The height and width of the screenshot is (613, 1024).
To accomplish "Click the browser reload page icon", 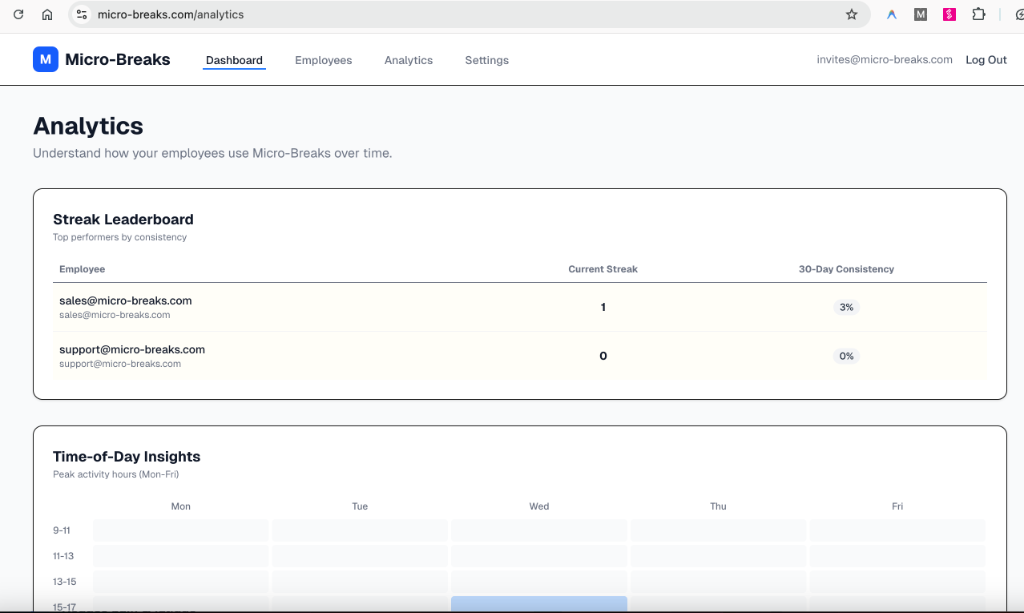I will (18, 15).
